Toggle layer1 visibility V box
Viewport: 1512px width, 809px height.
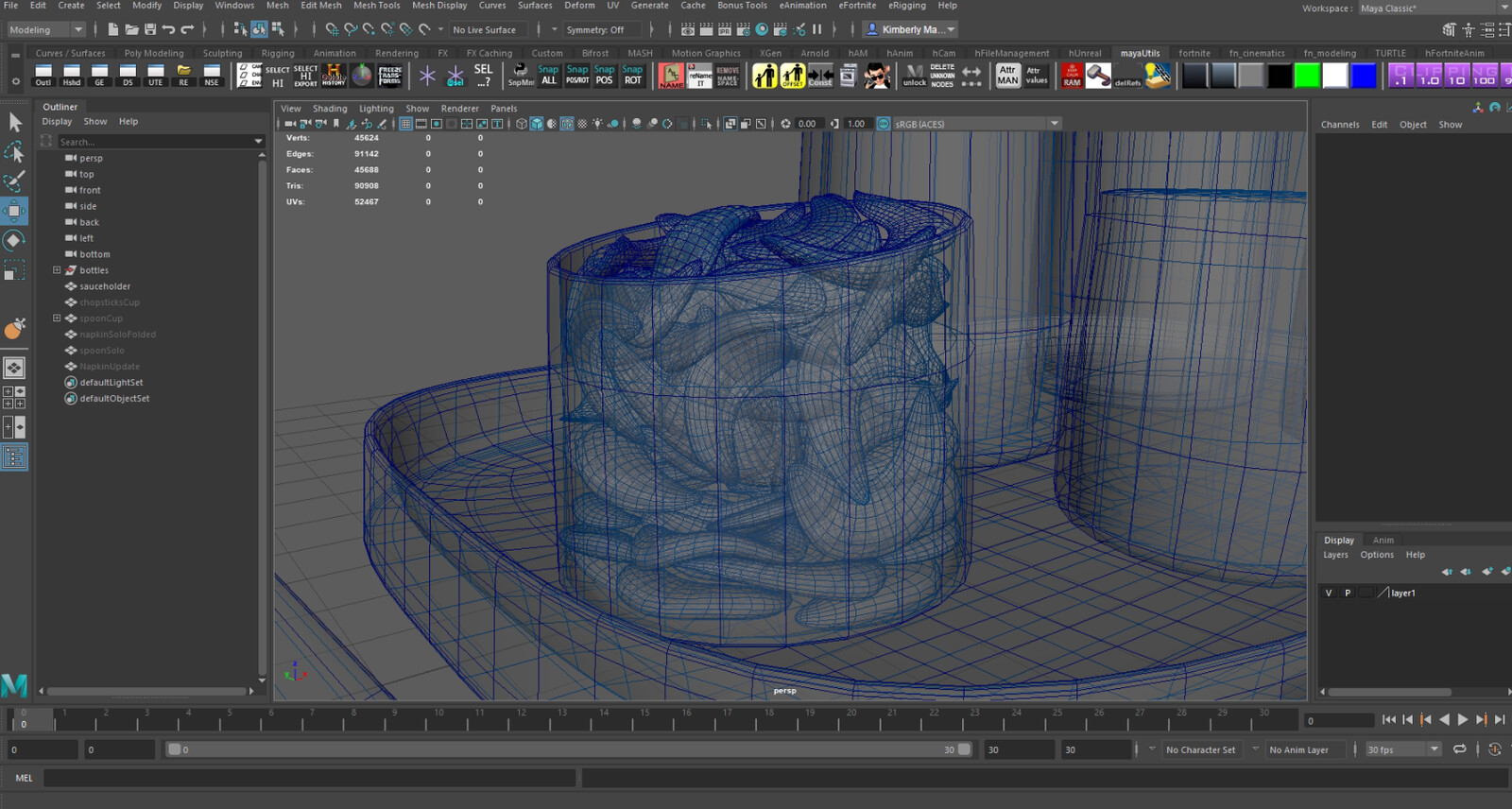(x=1329, y=593)
